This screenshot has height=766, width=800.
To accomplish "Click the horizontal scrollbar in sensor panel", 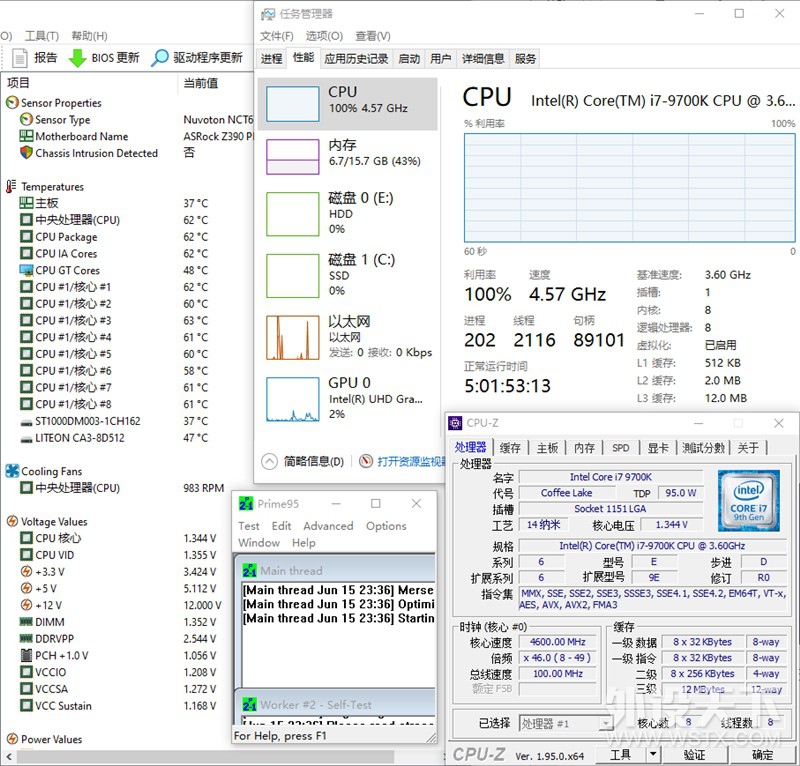I will pos(204,755).
